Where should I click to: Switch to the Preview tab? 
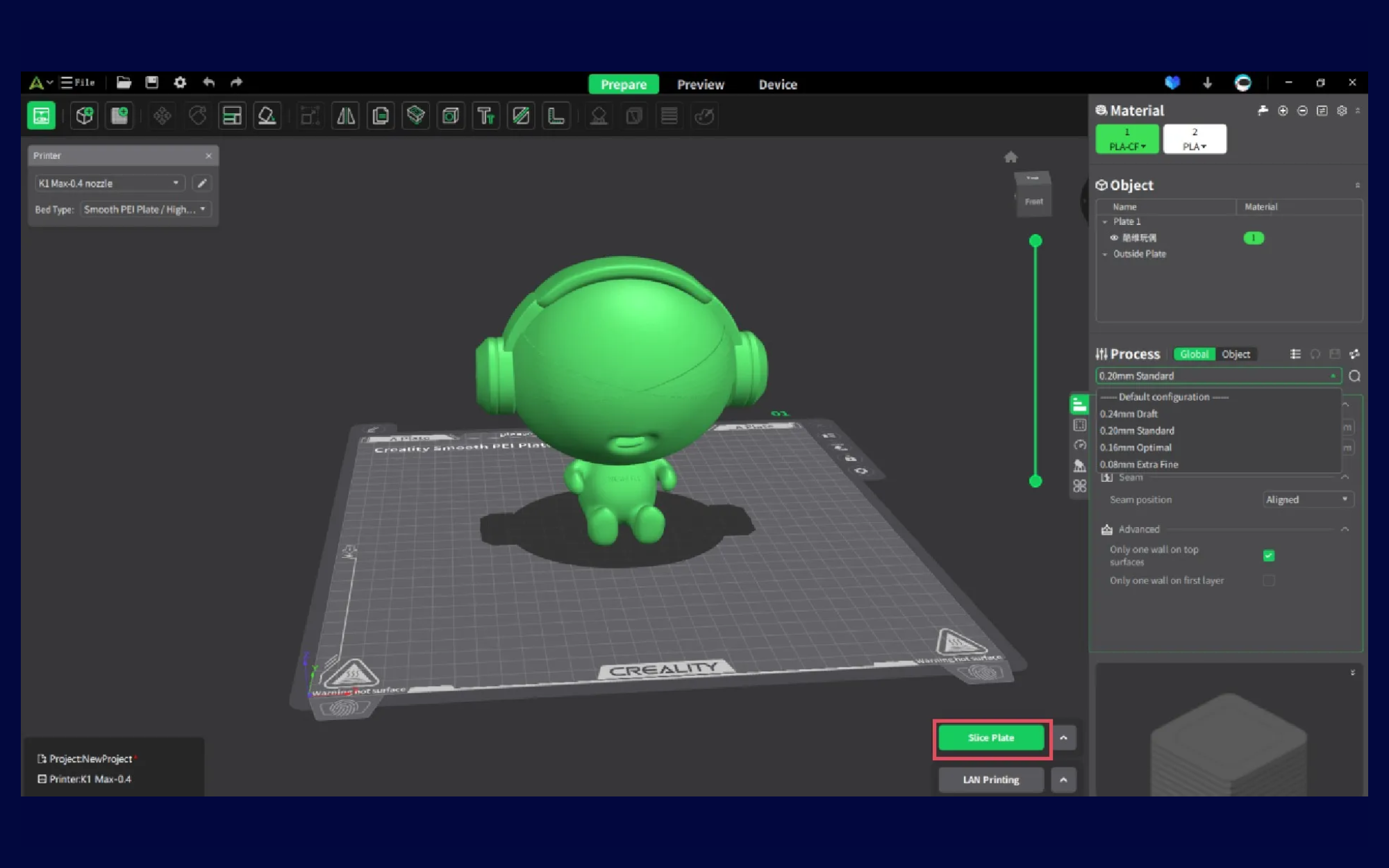(x=700, y=85)
